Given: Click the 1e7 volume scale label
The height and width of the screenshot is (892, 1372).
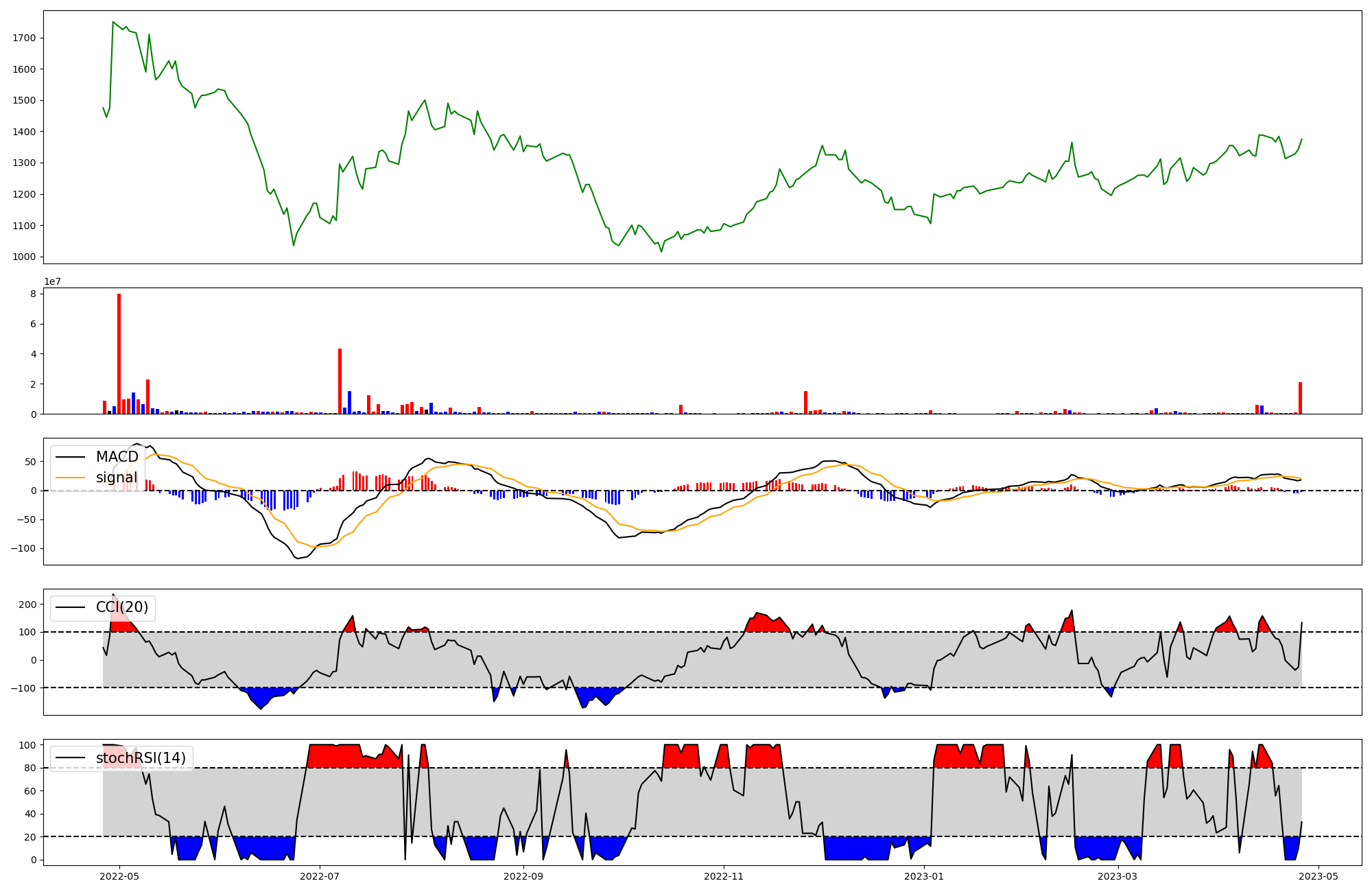Looking at the screenshot, I should (52, 282).
